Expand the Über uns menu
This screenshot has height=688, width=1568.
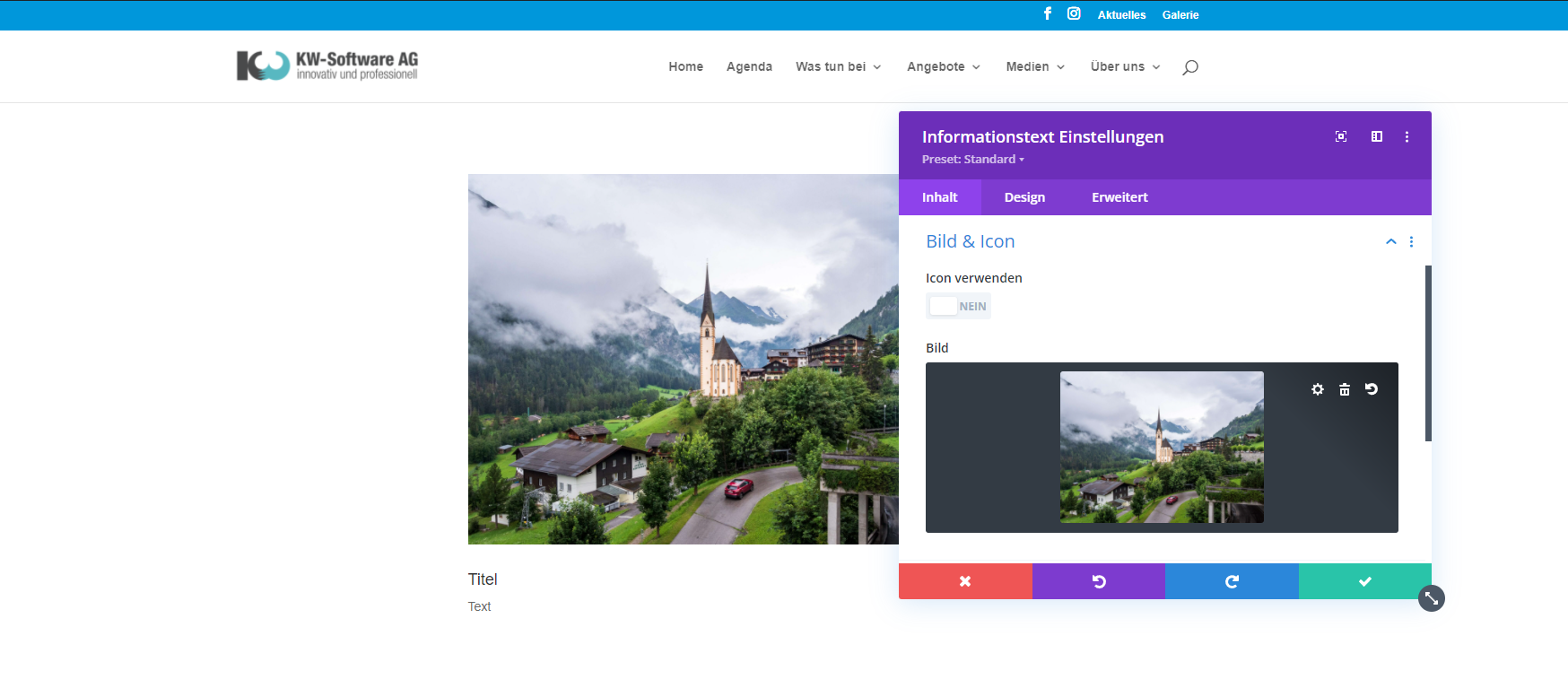tap(1125, 67)
